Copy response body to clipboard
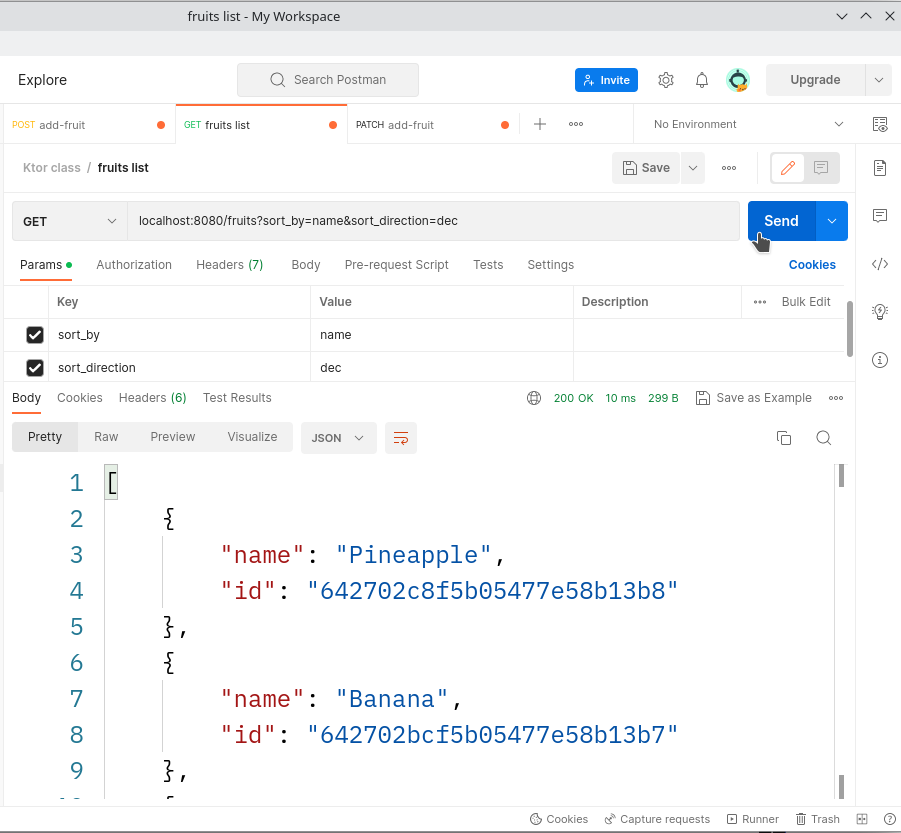 tap(784, 438)
